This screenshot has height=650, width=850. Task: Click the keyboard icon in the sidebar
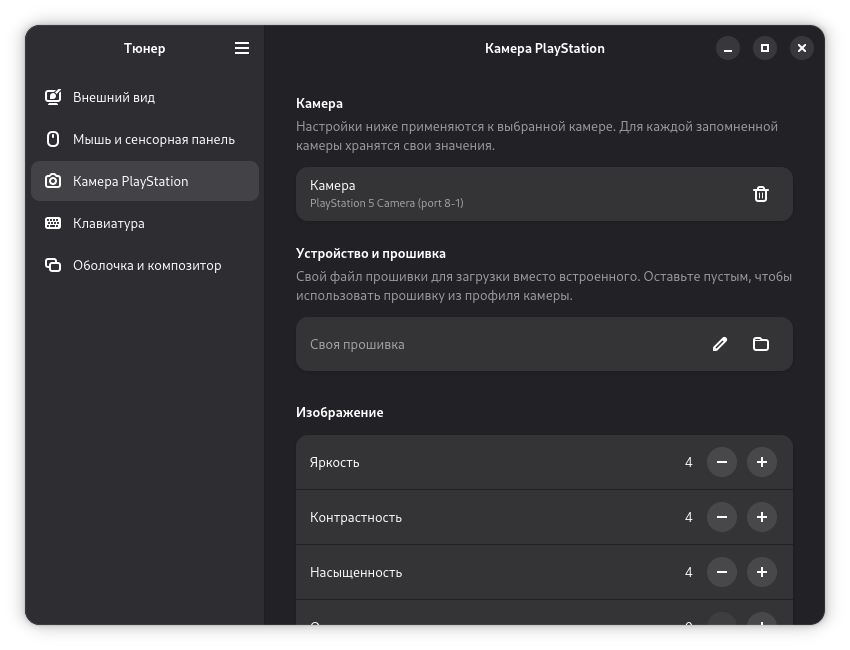(53, 223)
